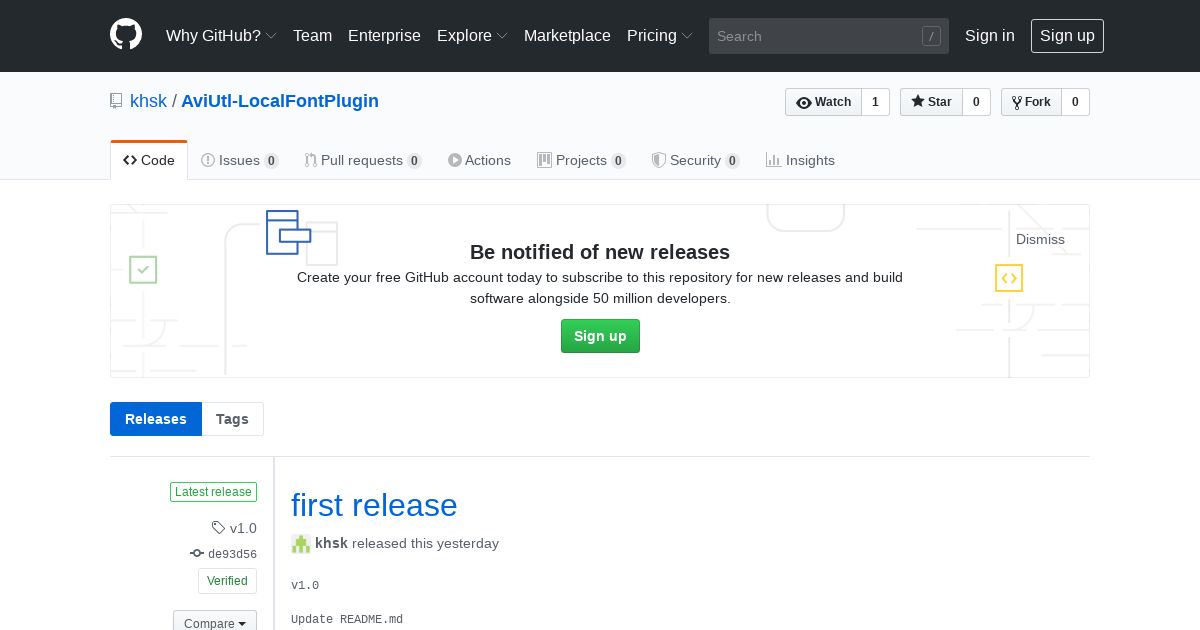The height and width of the screenshot is (630, 1200).
Task: Switch to the Tags view
Action: [x=232, y=419]
